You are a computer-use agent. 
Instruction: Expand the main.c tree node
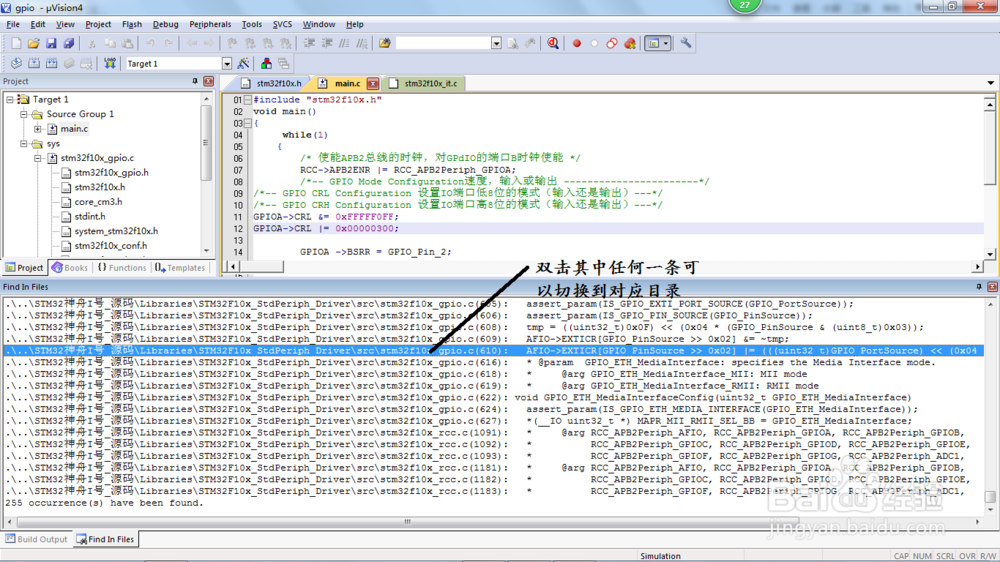(38, 129)
